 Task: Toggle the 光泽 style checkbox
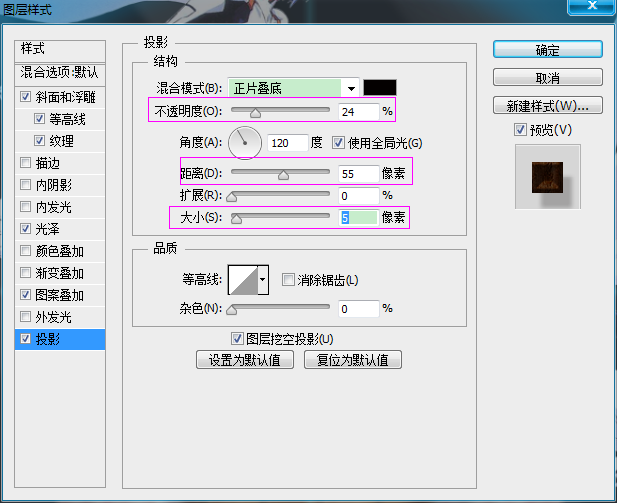pyautogui.click(x=26, y=228)
